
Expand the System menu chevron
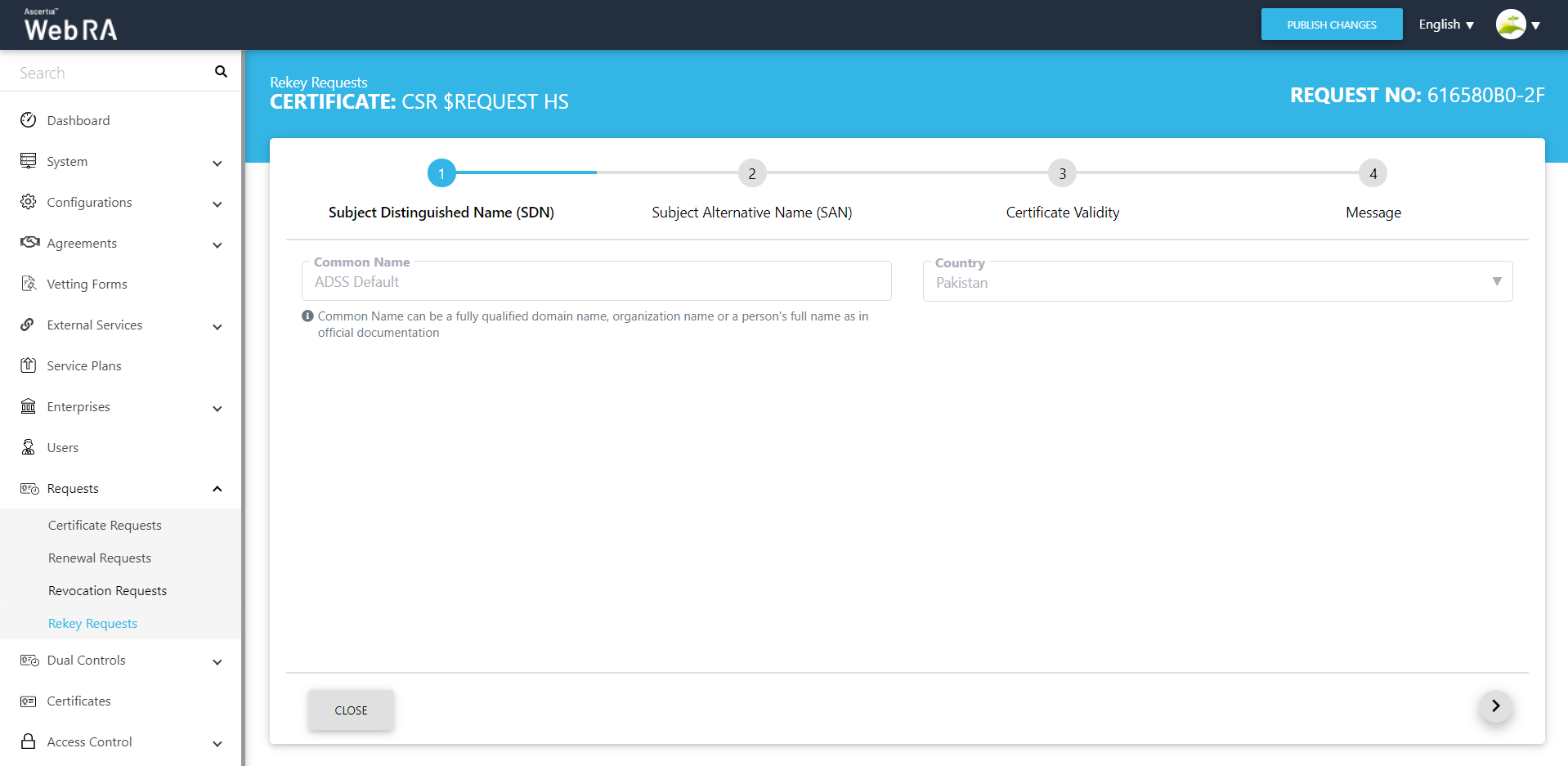(217, 163)
